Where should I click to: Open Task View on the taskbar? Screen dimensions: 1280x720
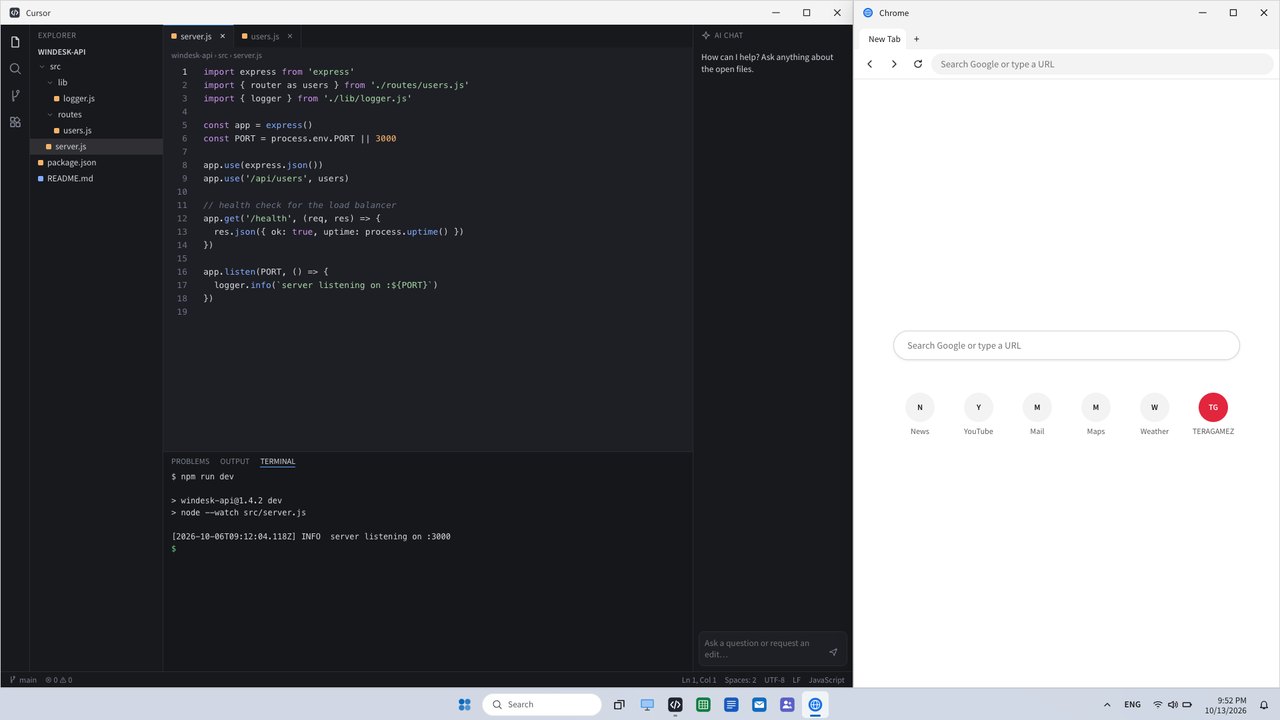point(619,705)
